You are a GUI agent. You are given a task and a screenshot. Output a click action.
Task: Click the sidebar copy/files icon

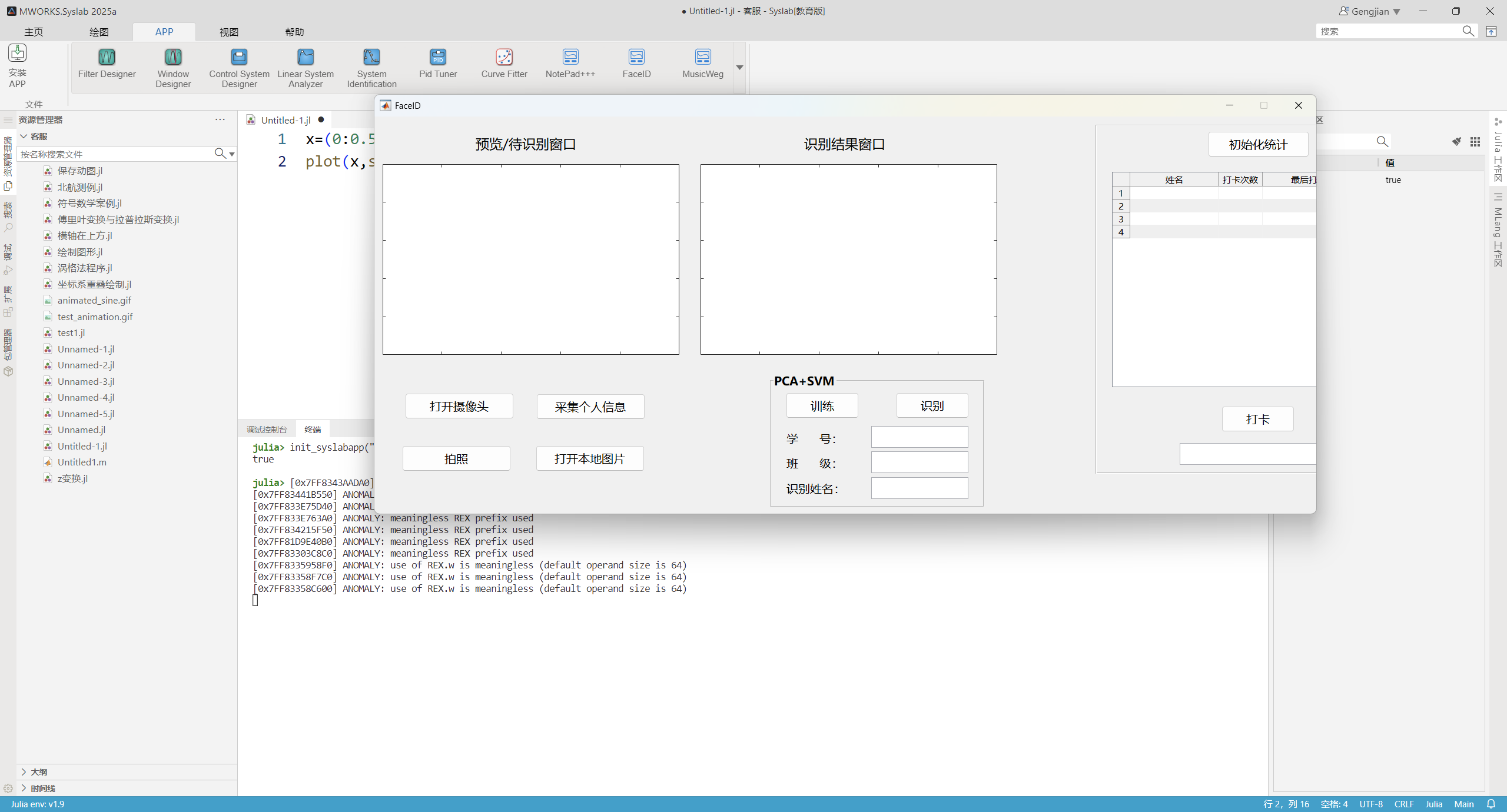pyautogui.click(x=8, y=186)
